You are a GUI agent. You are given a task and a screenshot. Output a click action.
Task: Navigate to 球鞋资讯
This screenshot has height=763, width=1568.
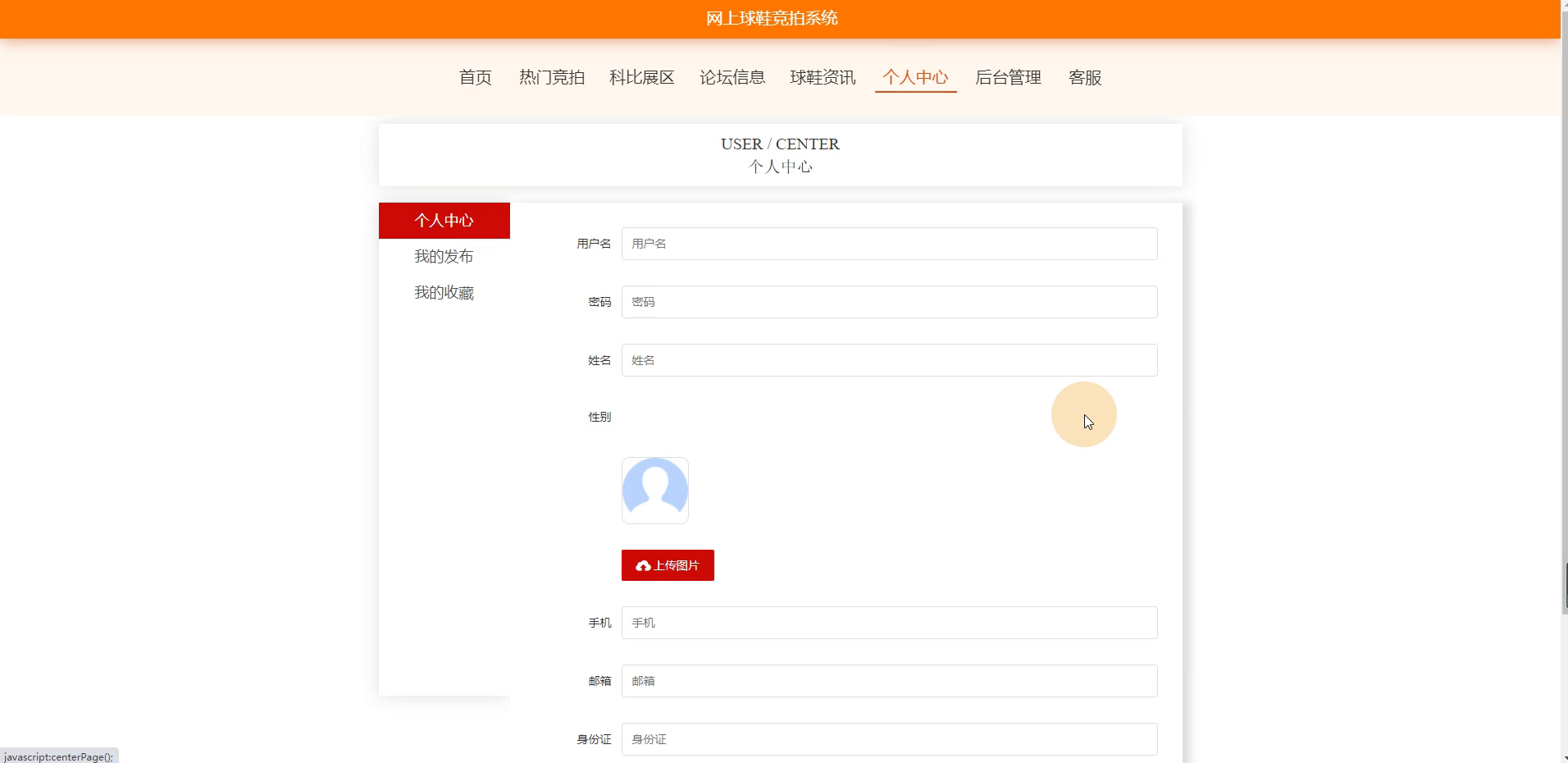(823, 77)
